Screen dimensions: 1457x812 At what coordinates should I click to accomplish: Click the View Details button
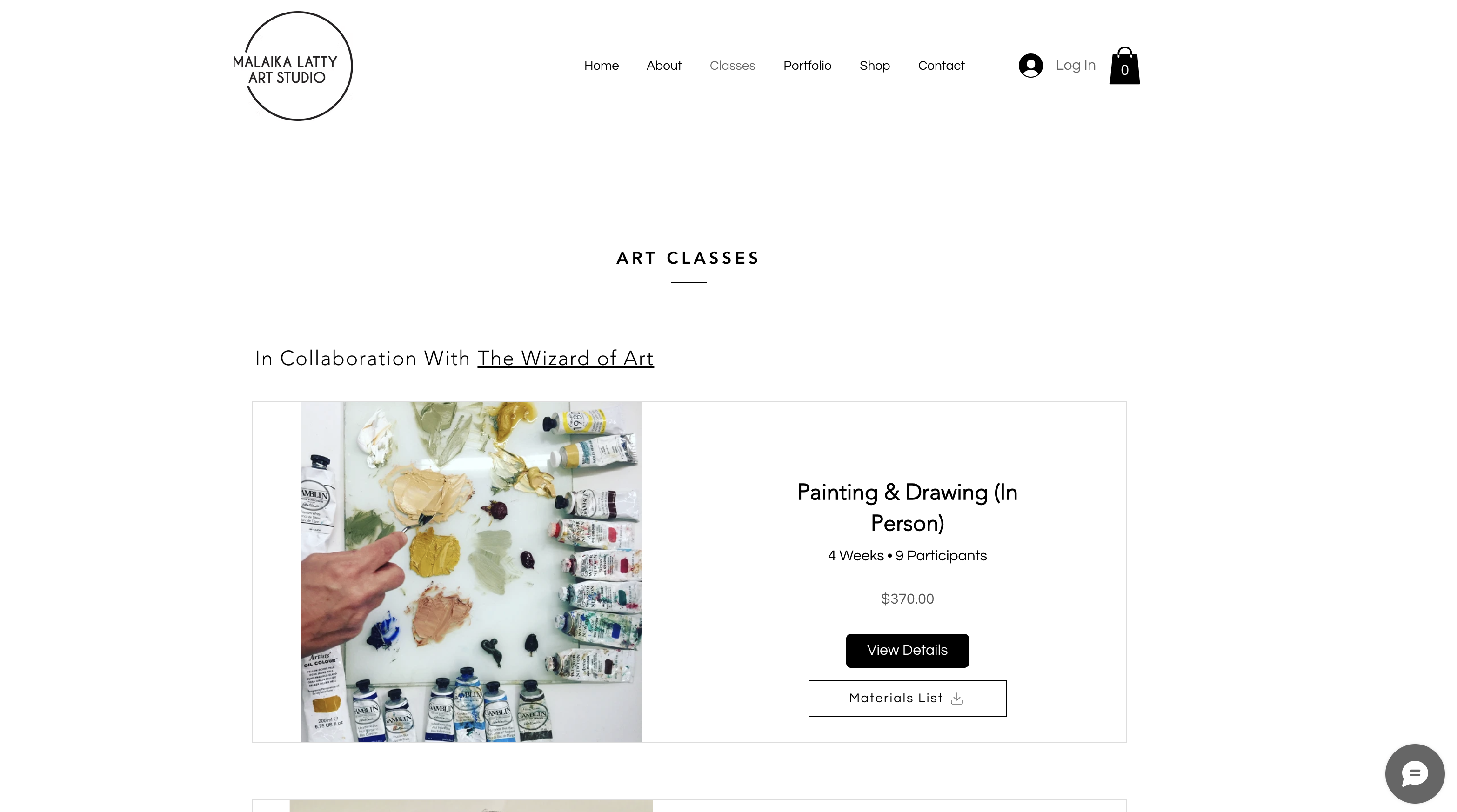[x=907, y=650]
